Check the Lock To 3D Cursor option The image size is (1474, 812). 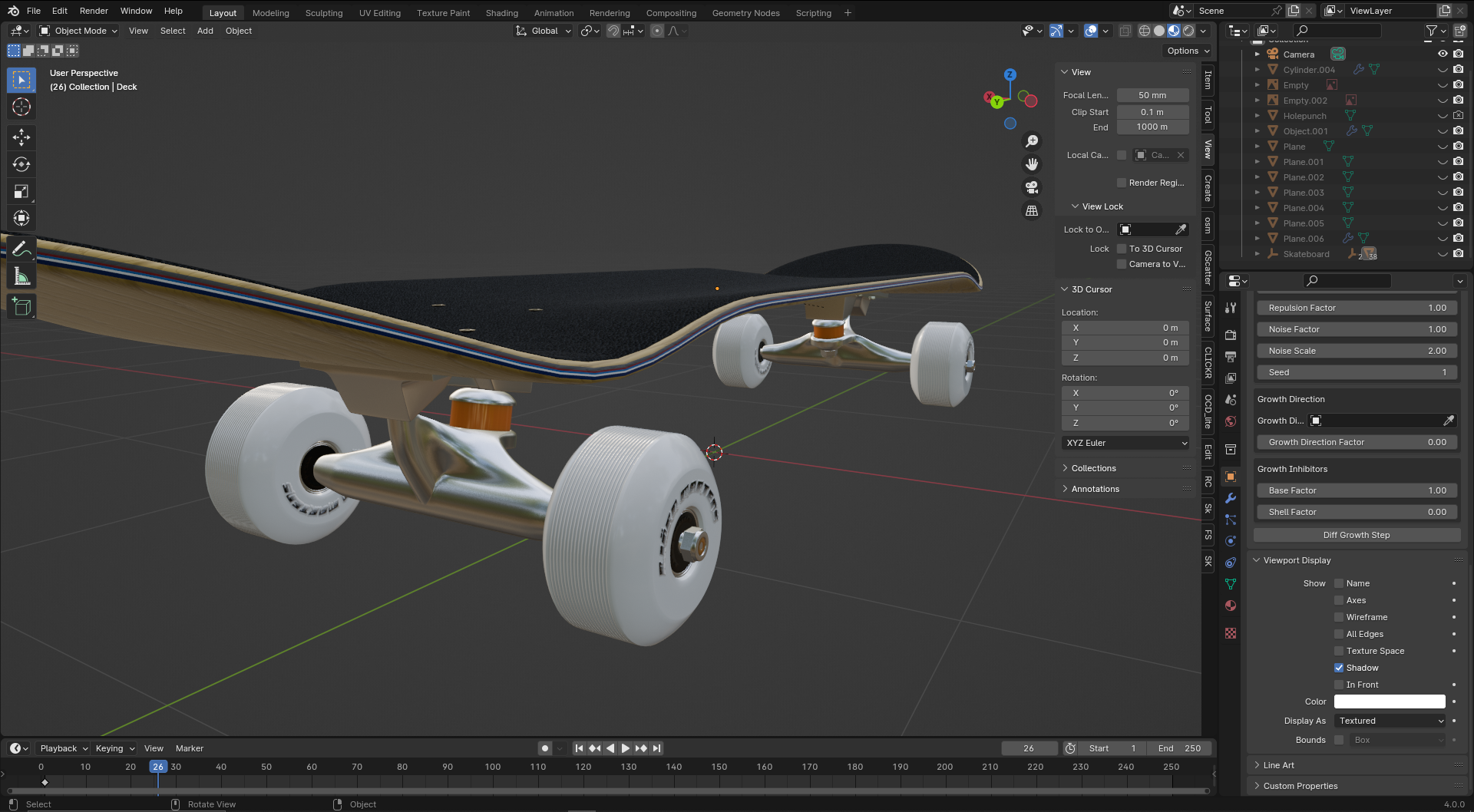pos(1122,249)
